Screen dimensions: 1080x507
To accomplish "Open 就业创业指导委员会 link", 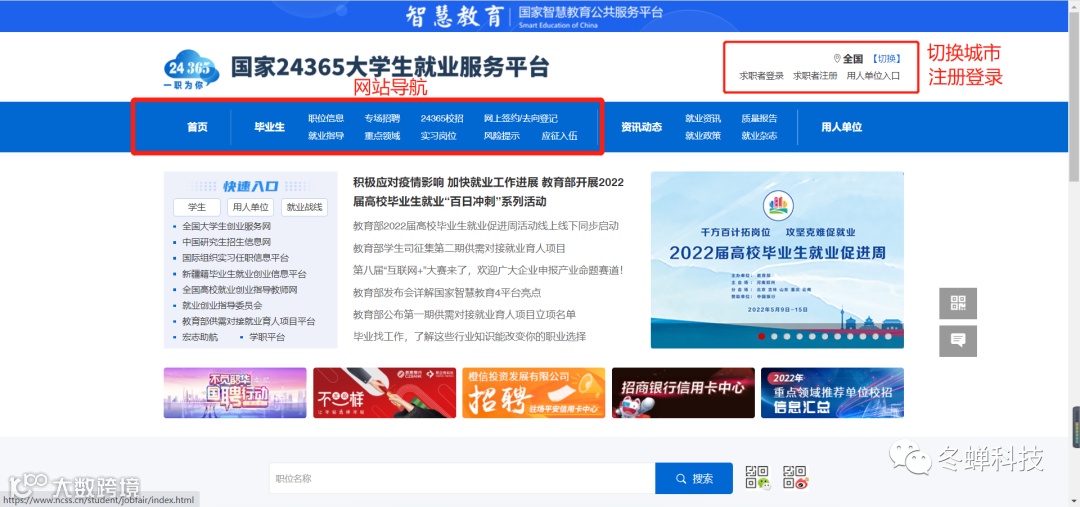I will (x=222, y=305).
